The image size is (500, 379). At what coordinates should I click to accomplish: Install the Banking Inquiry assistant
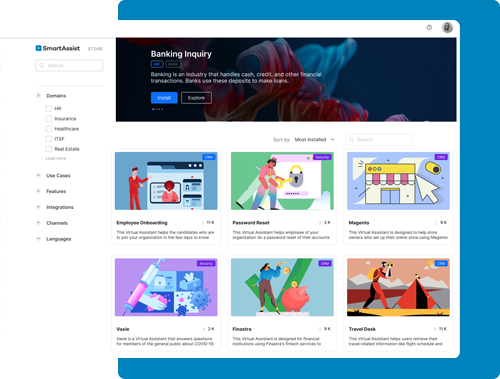click(x=164, y=98)
